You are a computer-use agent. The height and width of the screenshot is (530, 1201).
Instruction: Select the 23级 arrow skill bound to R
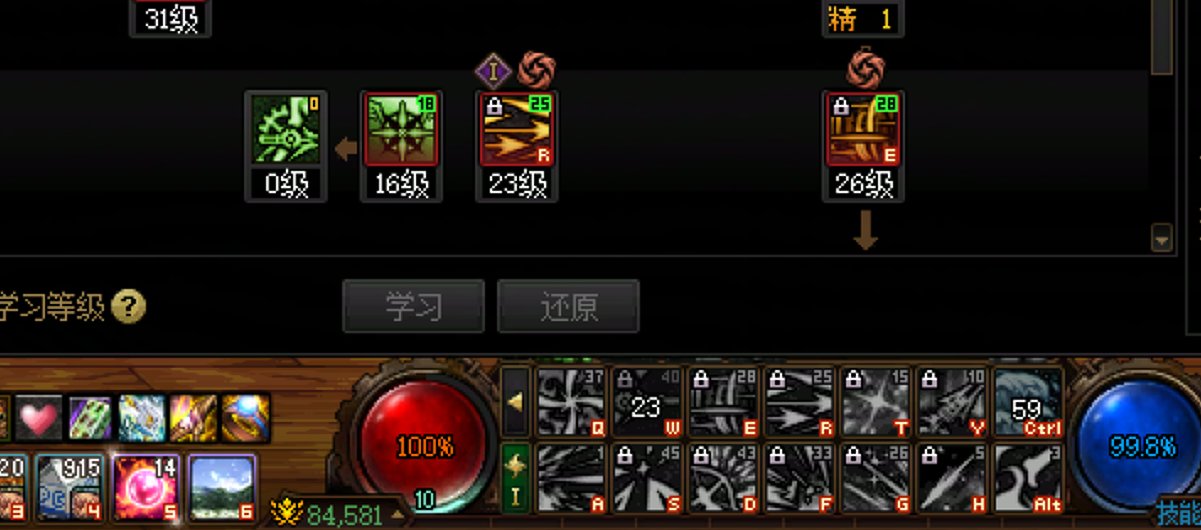pos(517,129)
